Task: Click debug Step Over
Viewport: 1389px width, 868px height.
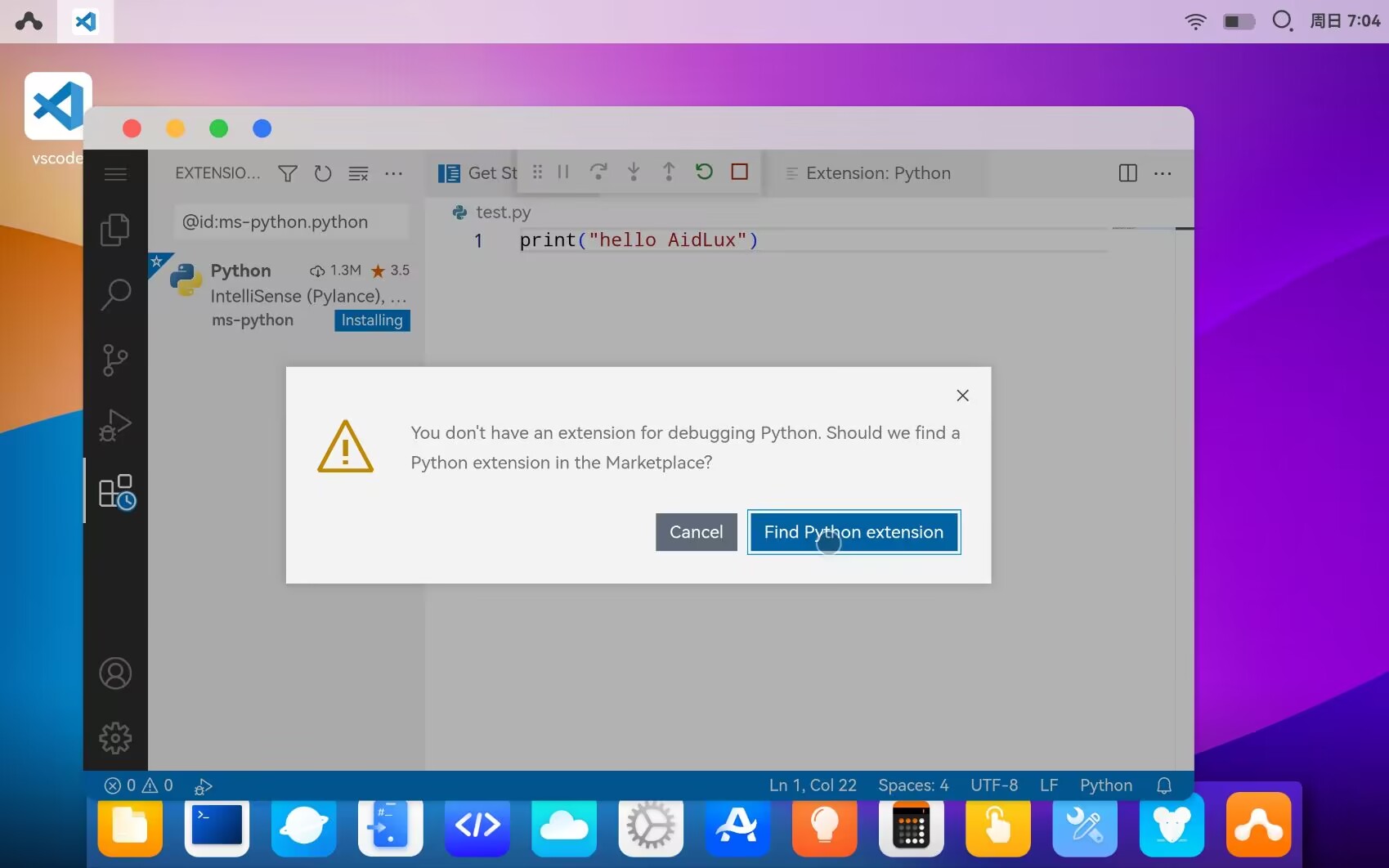Action: tap(598, 172)
